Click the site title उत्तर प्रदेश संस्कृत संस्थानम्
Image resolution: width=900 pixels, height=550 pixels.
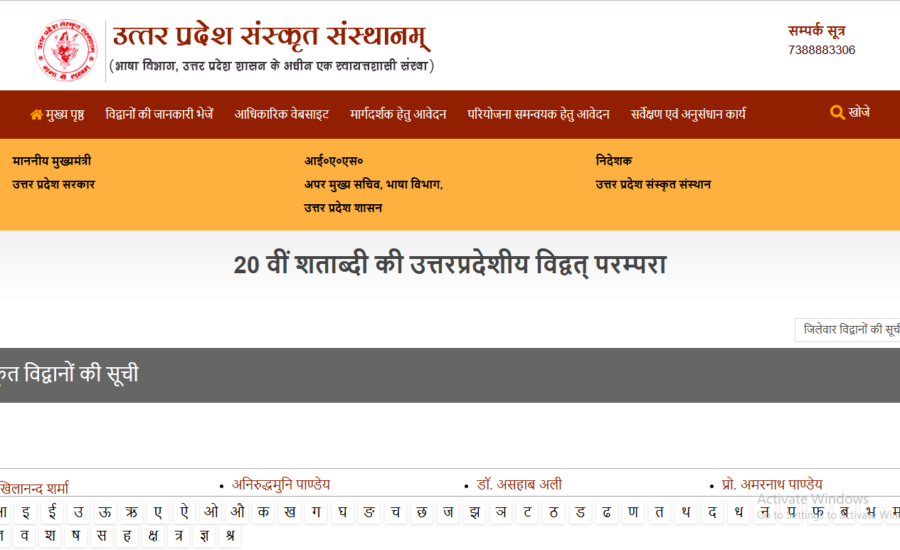pyautogui.click(x=271, y=36)
